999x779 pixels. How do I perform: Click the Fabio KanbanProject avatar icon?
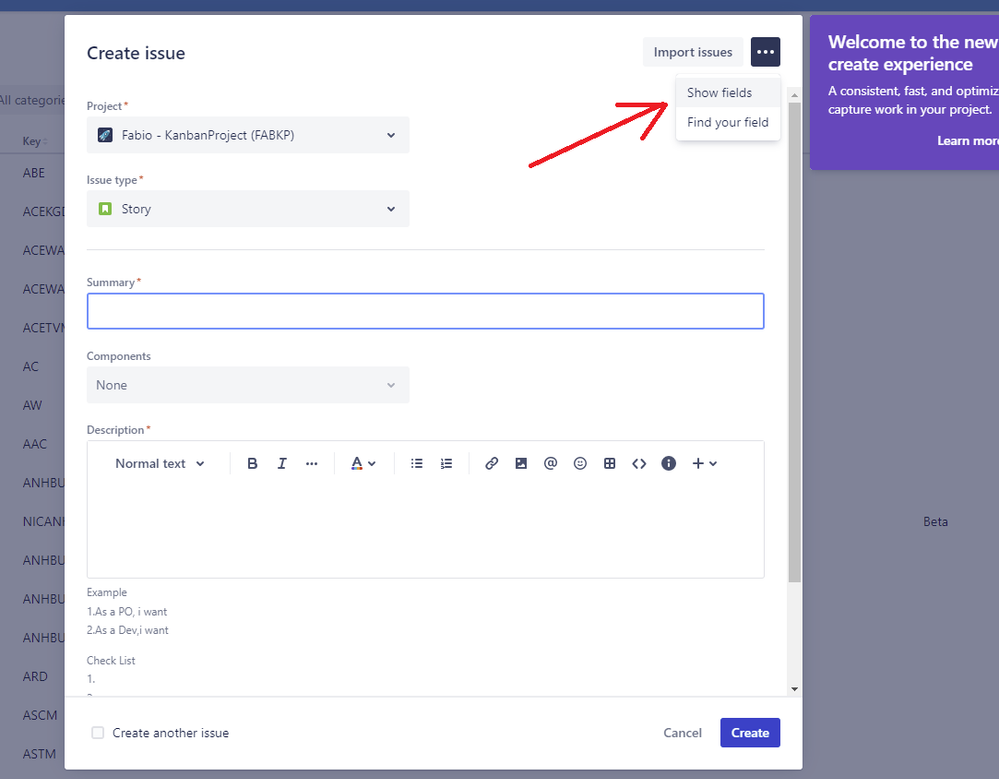click(x=105, y=135)
